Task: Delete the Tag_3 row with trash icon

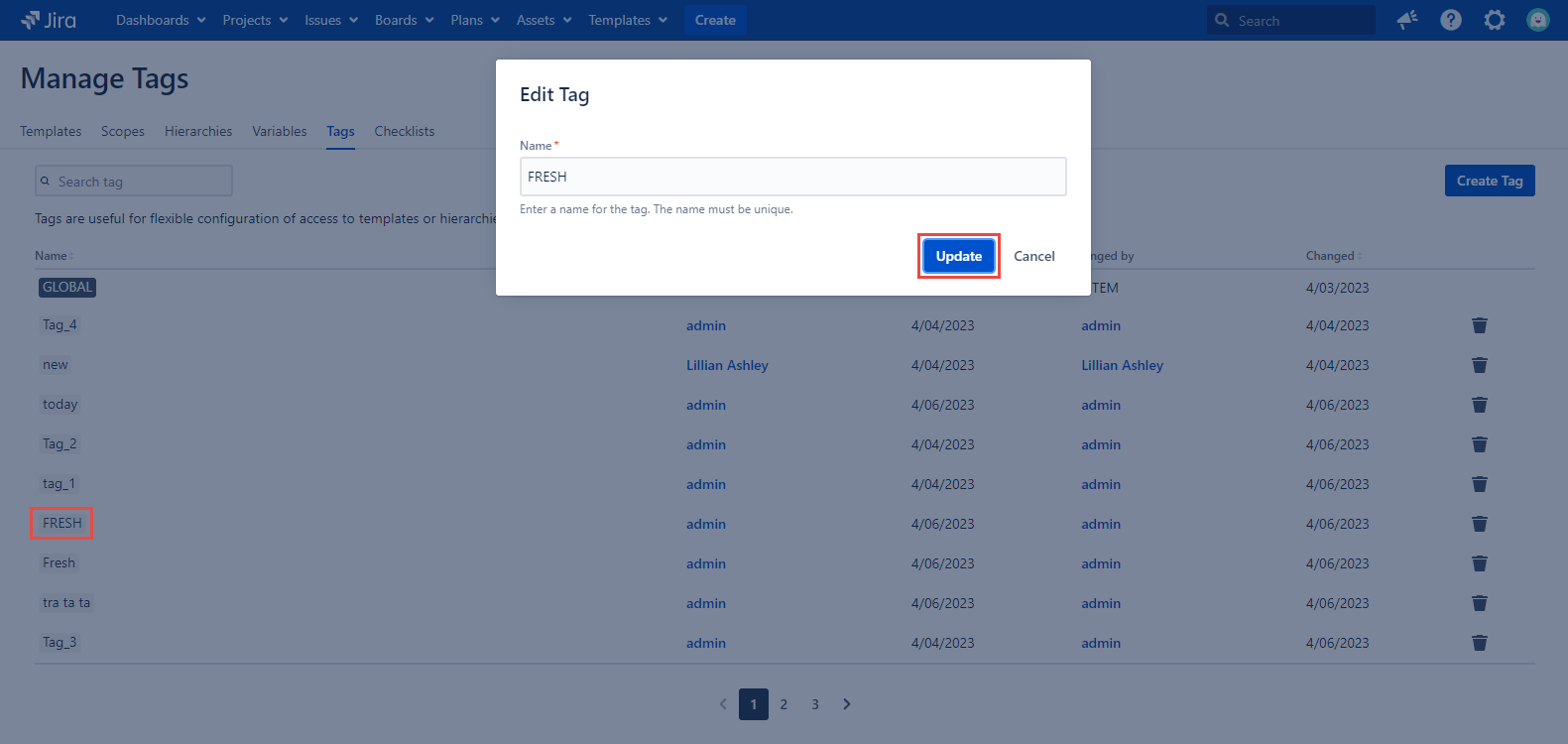Action: coord(1479,643)
